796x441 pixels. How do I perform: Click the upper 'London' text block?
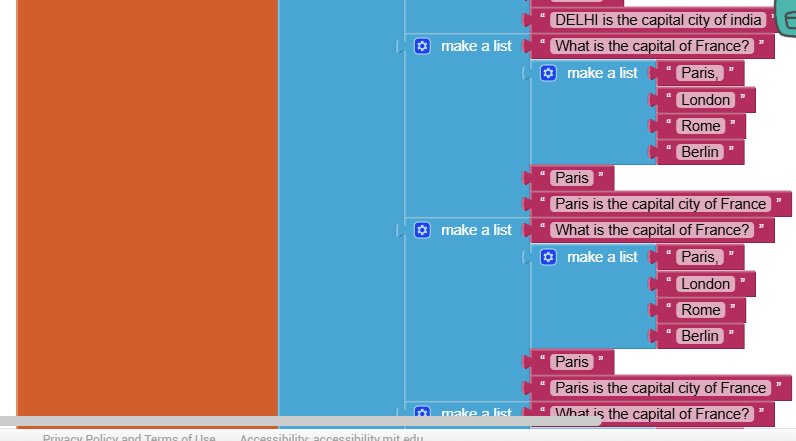(705, 100)
